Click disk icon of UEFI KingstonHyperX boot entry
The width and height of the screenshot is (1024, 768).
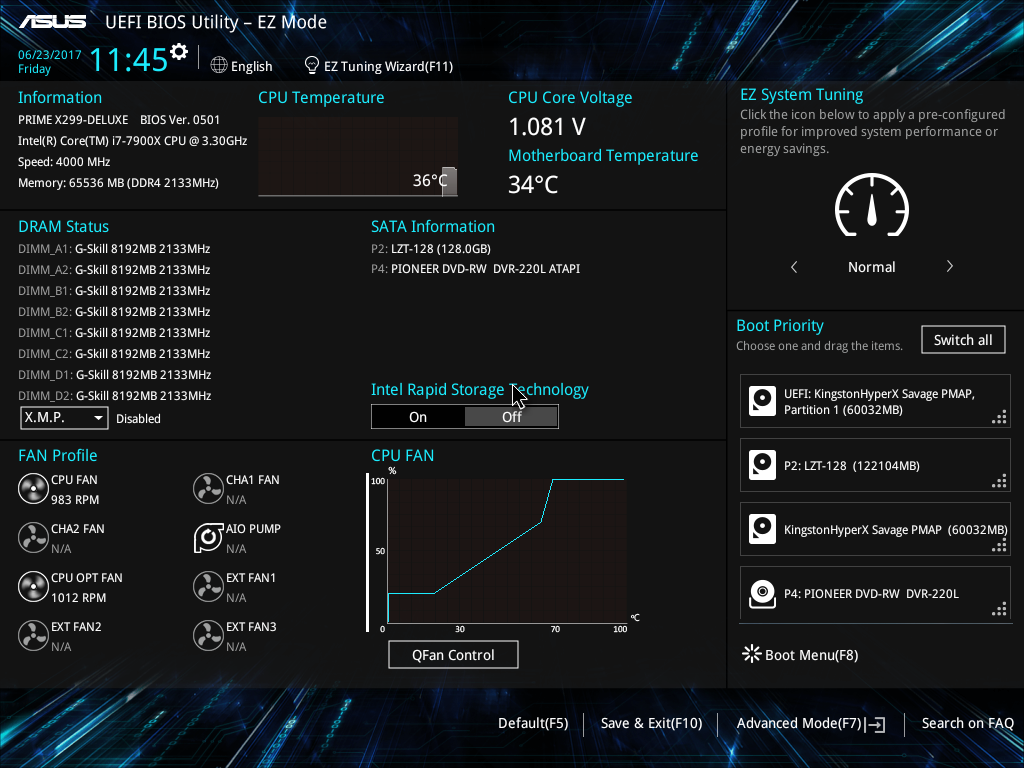tap(762, 401)
